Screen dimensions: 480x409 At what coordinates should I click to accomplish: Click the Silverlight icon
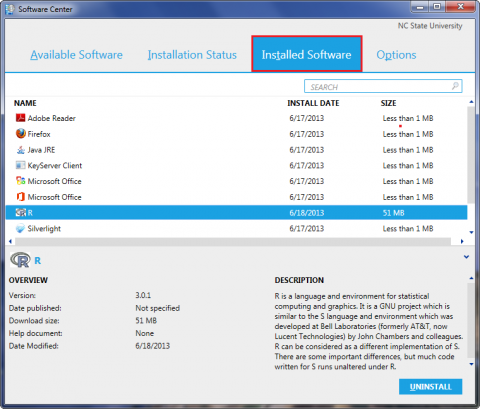pos(20,228)
